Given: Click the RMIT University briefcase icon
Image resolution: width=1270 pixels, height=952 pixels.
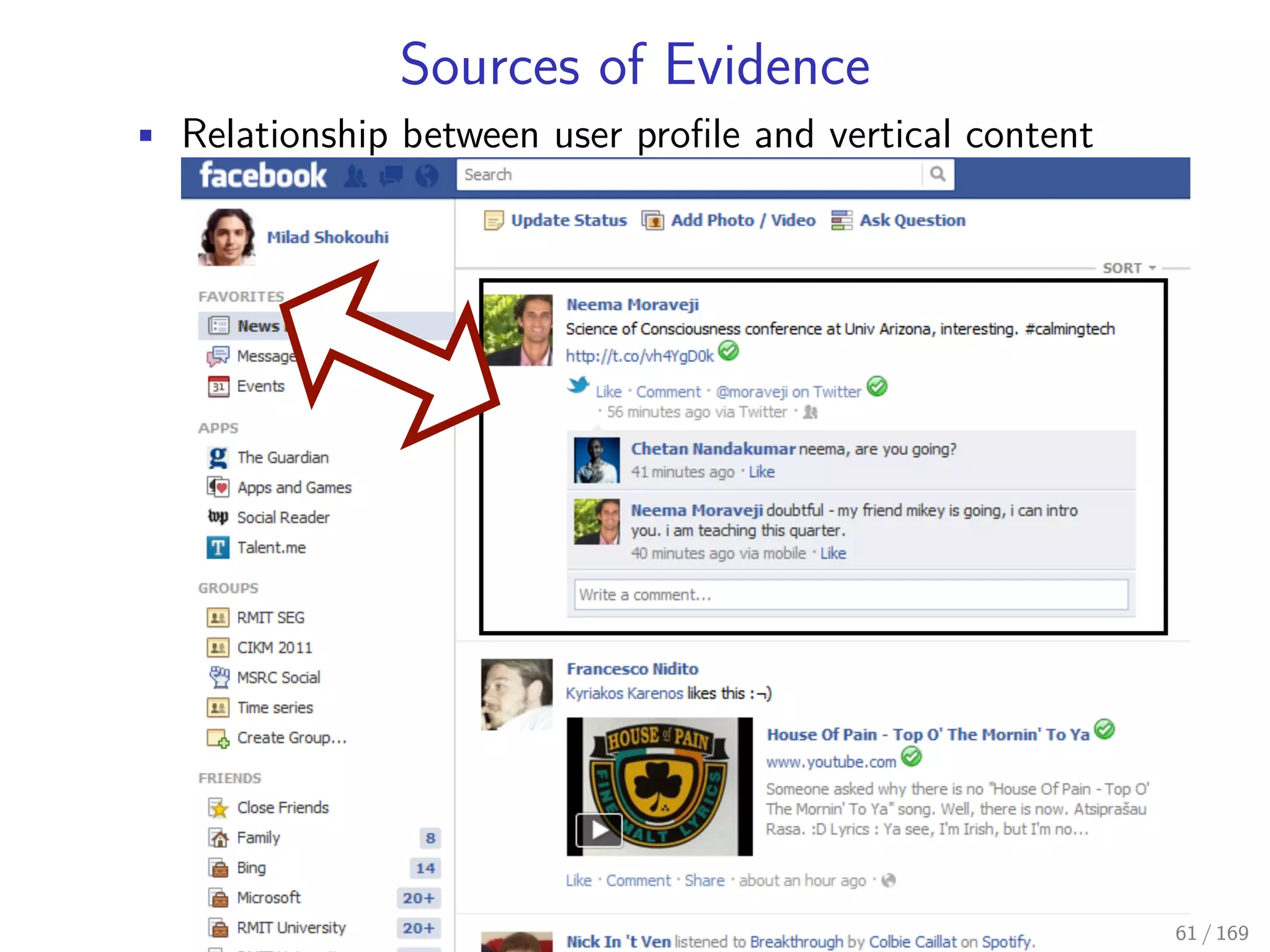Looking at the screenshot, I should click(x=218, y=928).
